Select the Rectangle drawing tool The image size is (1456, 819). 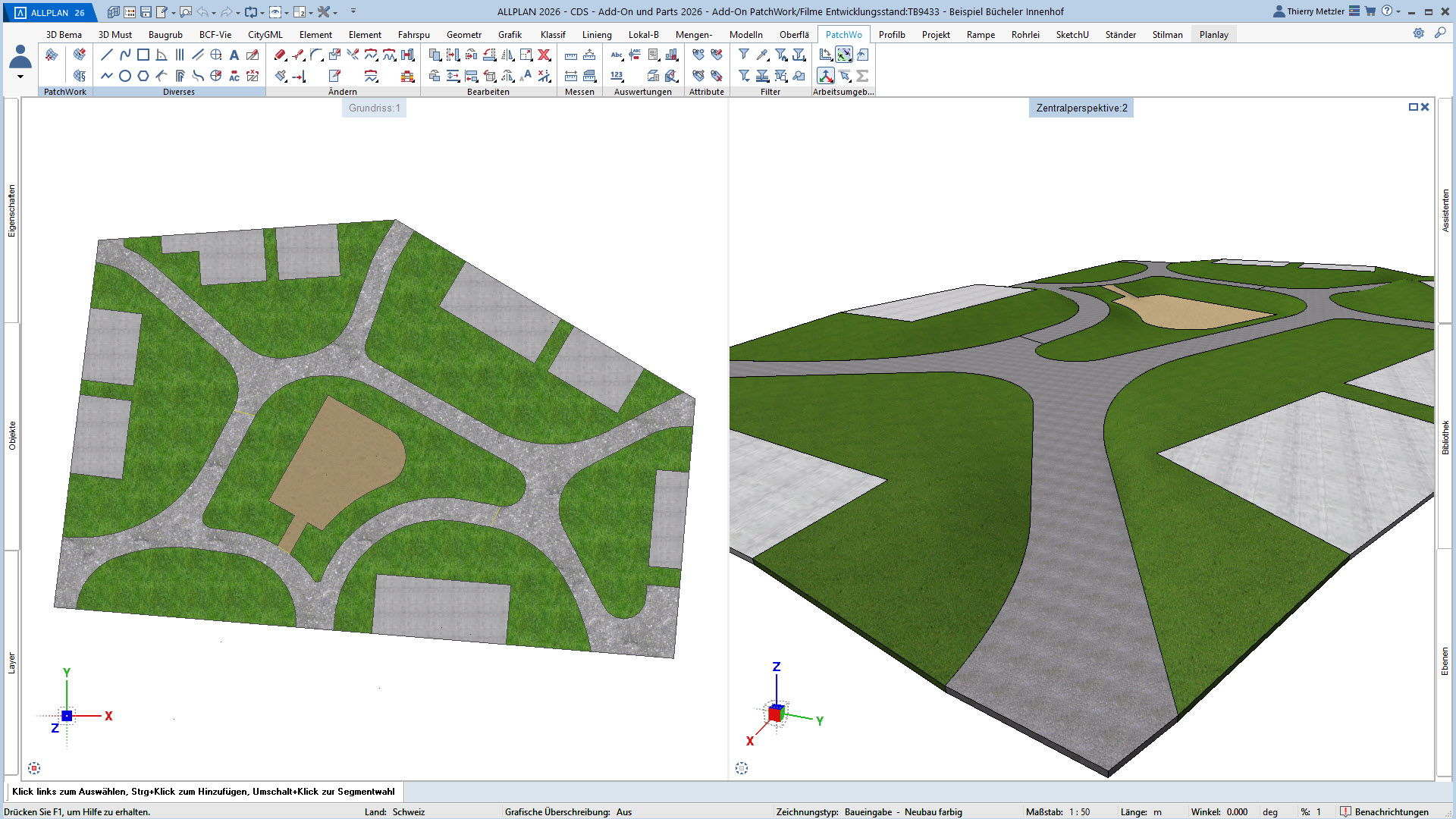[143, 55]
